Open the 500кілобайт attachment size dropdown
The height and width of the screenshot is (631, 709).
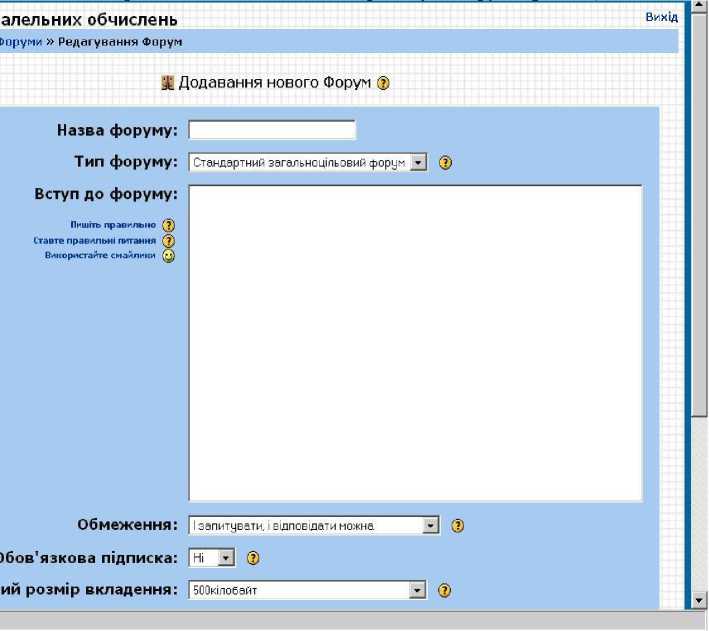click(x=307, y=590)
